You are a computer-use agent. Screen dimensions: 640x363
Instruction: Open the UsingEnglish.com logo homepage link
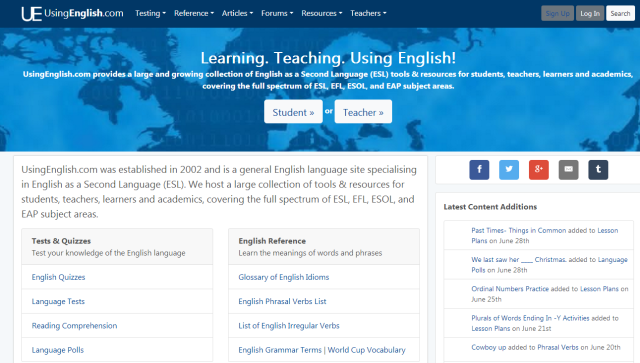(72, 13)
